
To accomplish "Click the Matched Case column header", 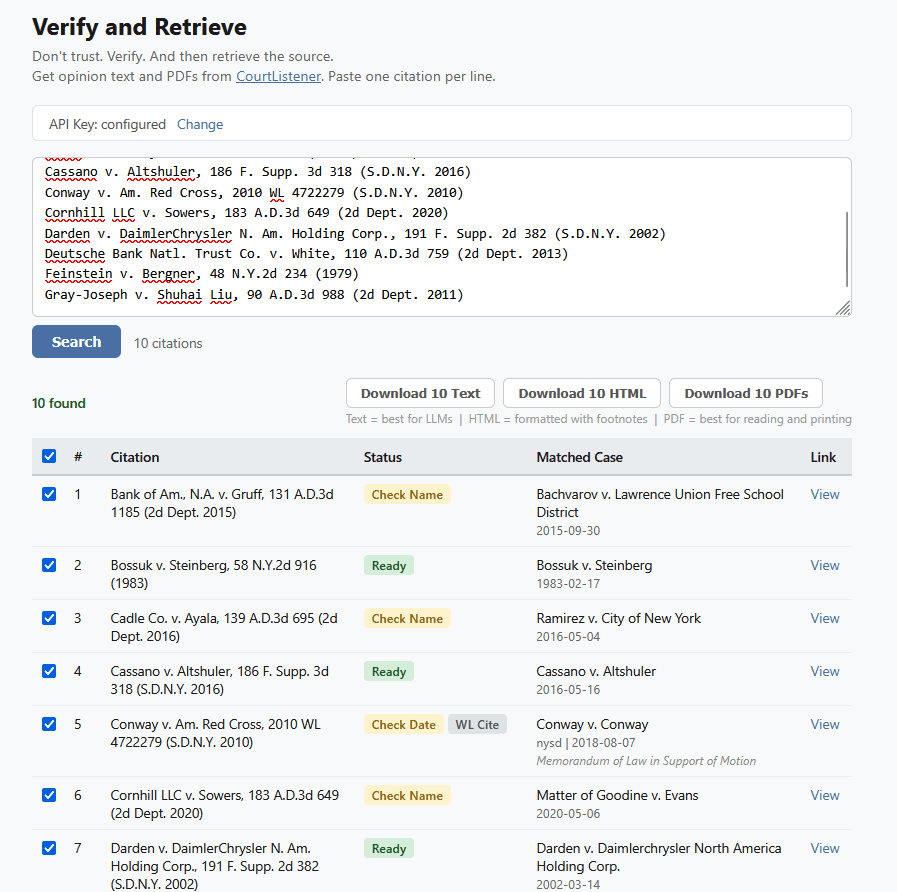I will click(580, 457).
